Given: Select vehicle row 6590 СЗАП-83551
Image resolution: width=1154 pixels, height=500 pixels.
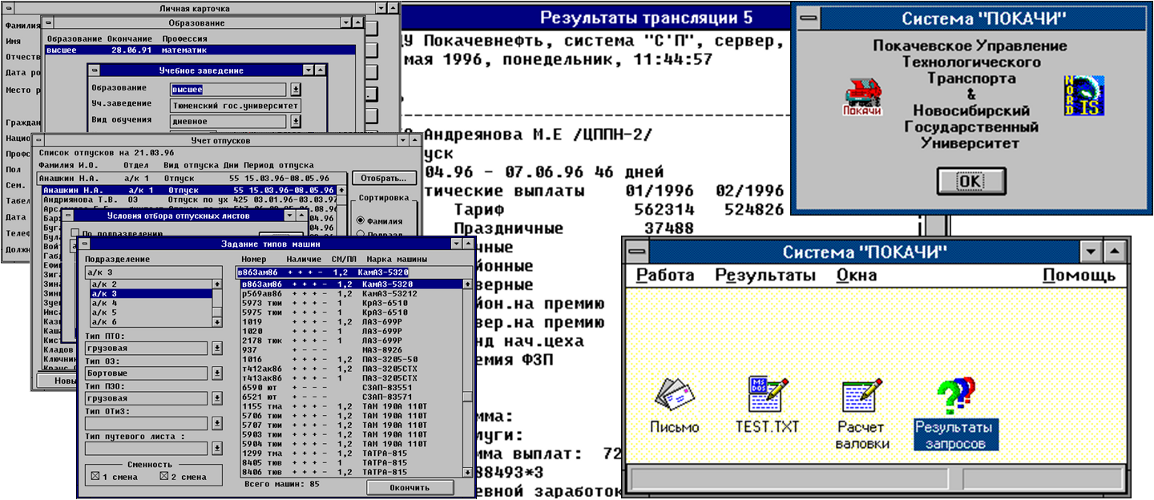Looking at the screenshot, I should point(352,387).
